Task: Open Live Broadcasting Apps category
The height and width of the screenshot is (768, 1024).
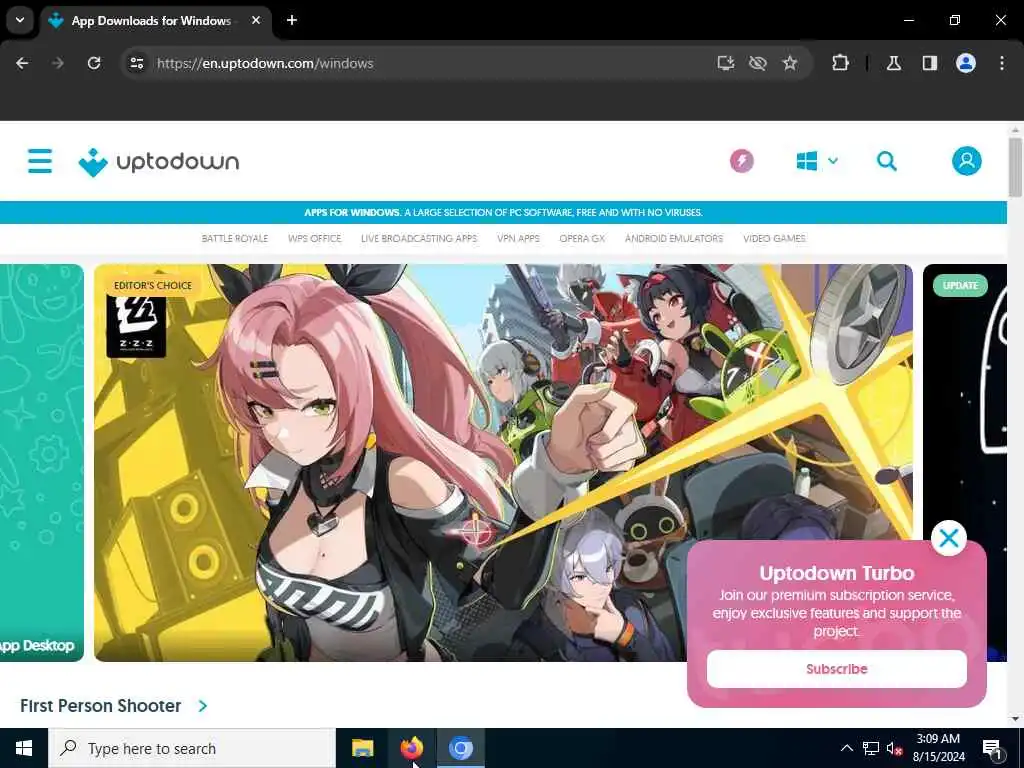Action: pyautogui.click(x=419, y=238)
